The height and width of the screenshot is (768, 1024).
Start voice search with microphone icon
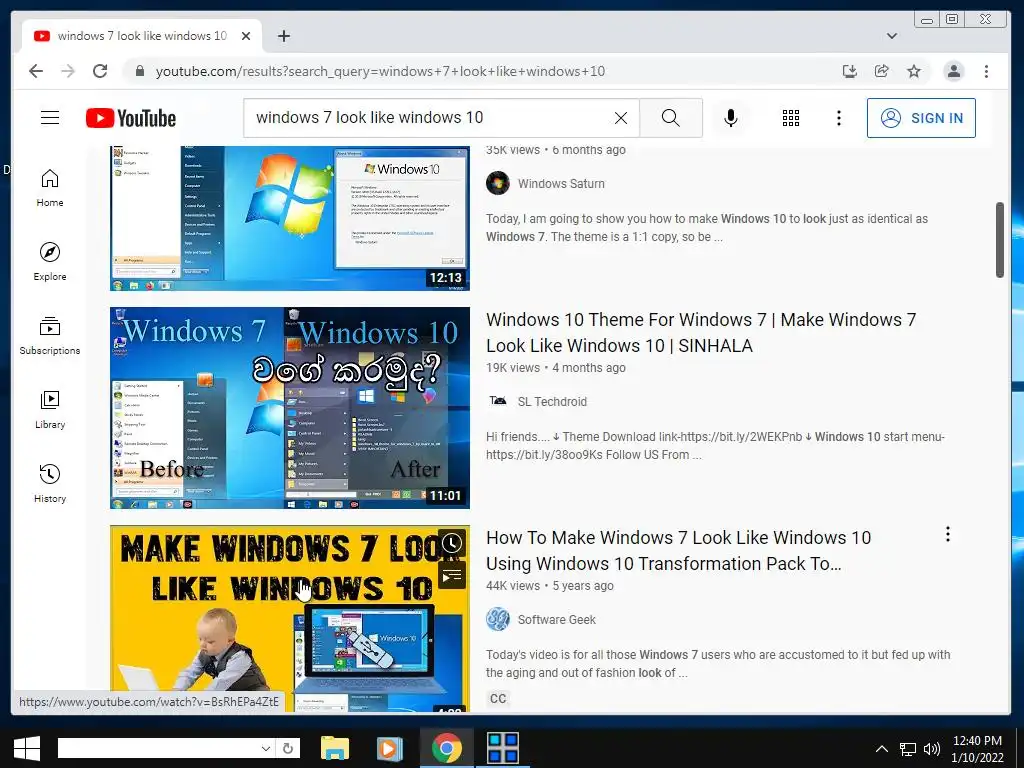731,118
